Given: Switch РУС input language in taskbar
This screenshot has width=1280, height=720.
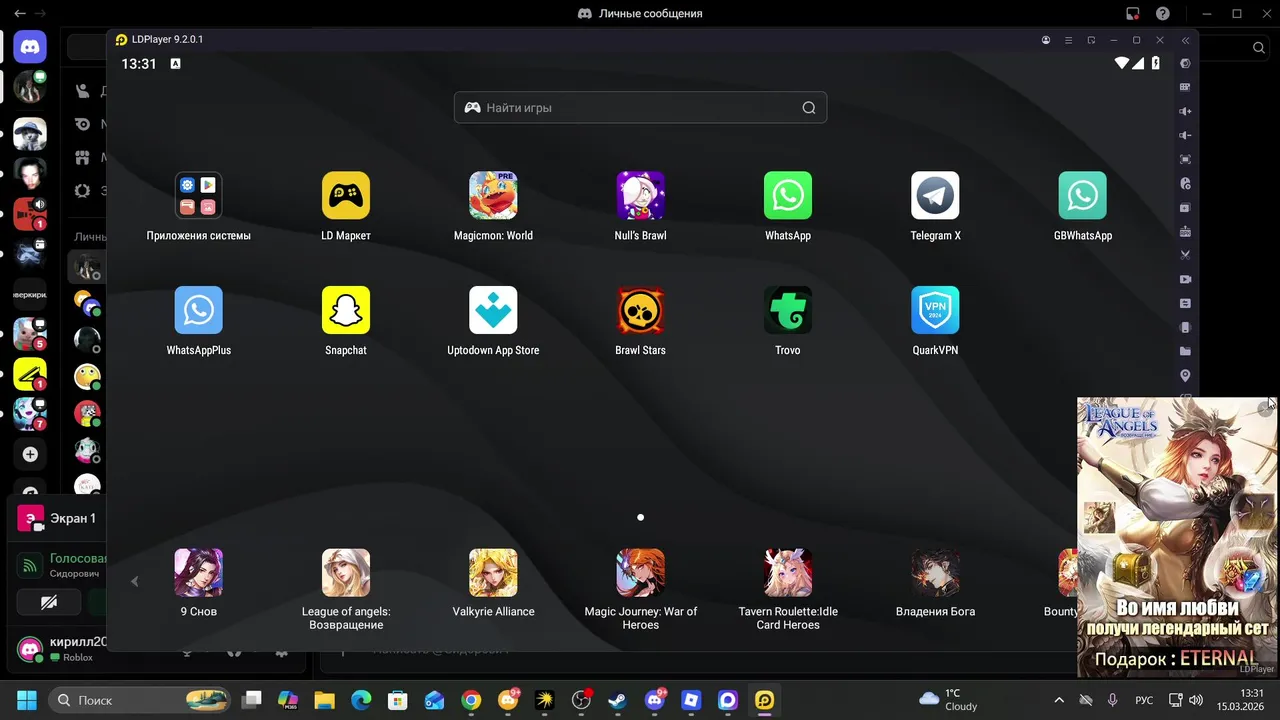Looking at the screenshot, I should click(1144, 700).
